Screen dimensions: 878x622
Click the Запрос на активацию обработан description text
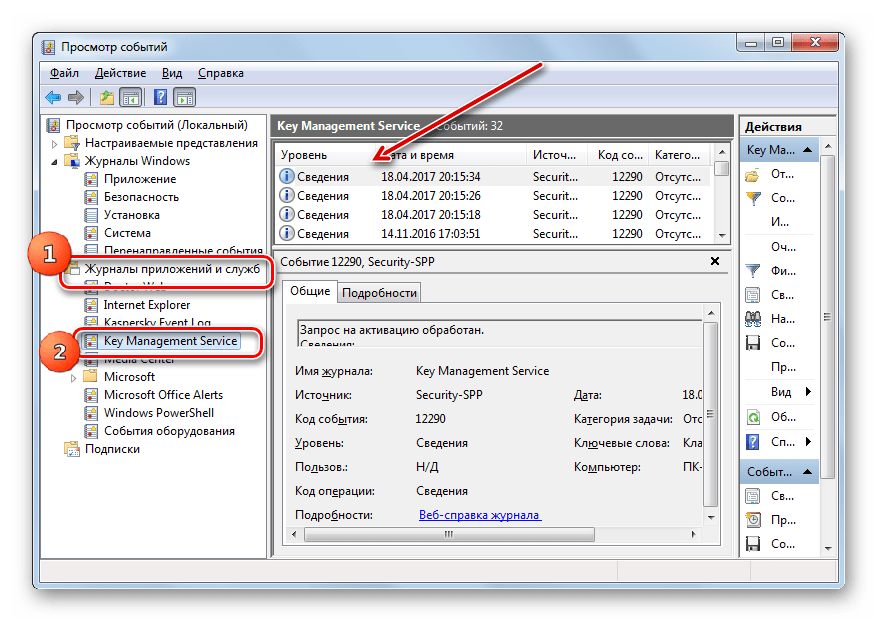[392, 330]
